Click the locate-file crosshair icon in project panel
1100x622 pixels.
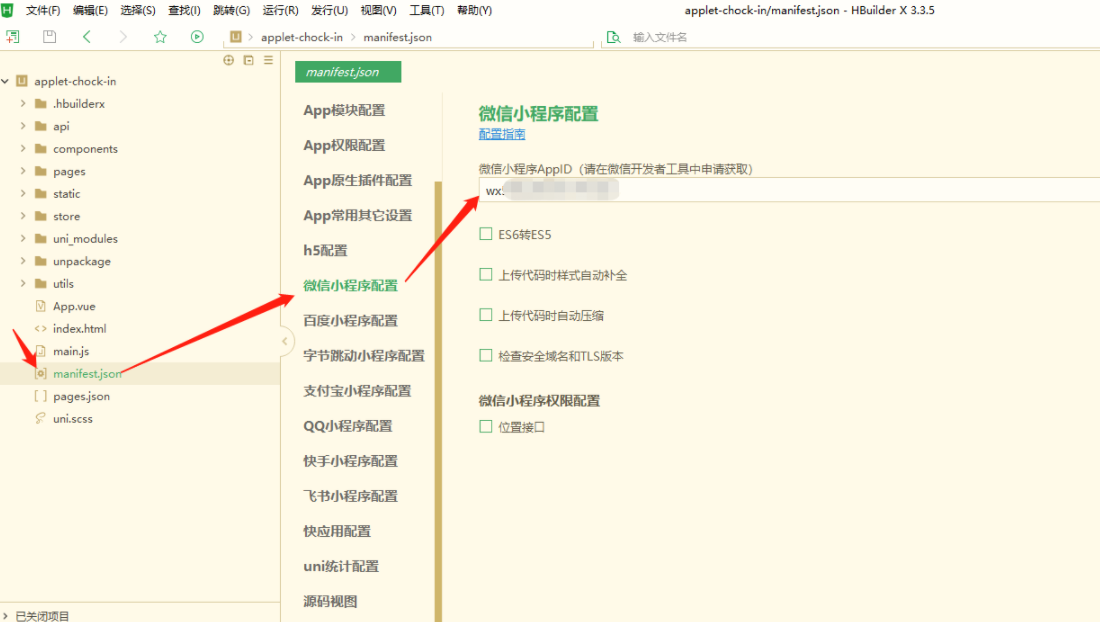pyautogui.click(x=228, y=60)
